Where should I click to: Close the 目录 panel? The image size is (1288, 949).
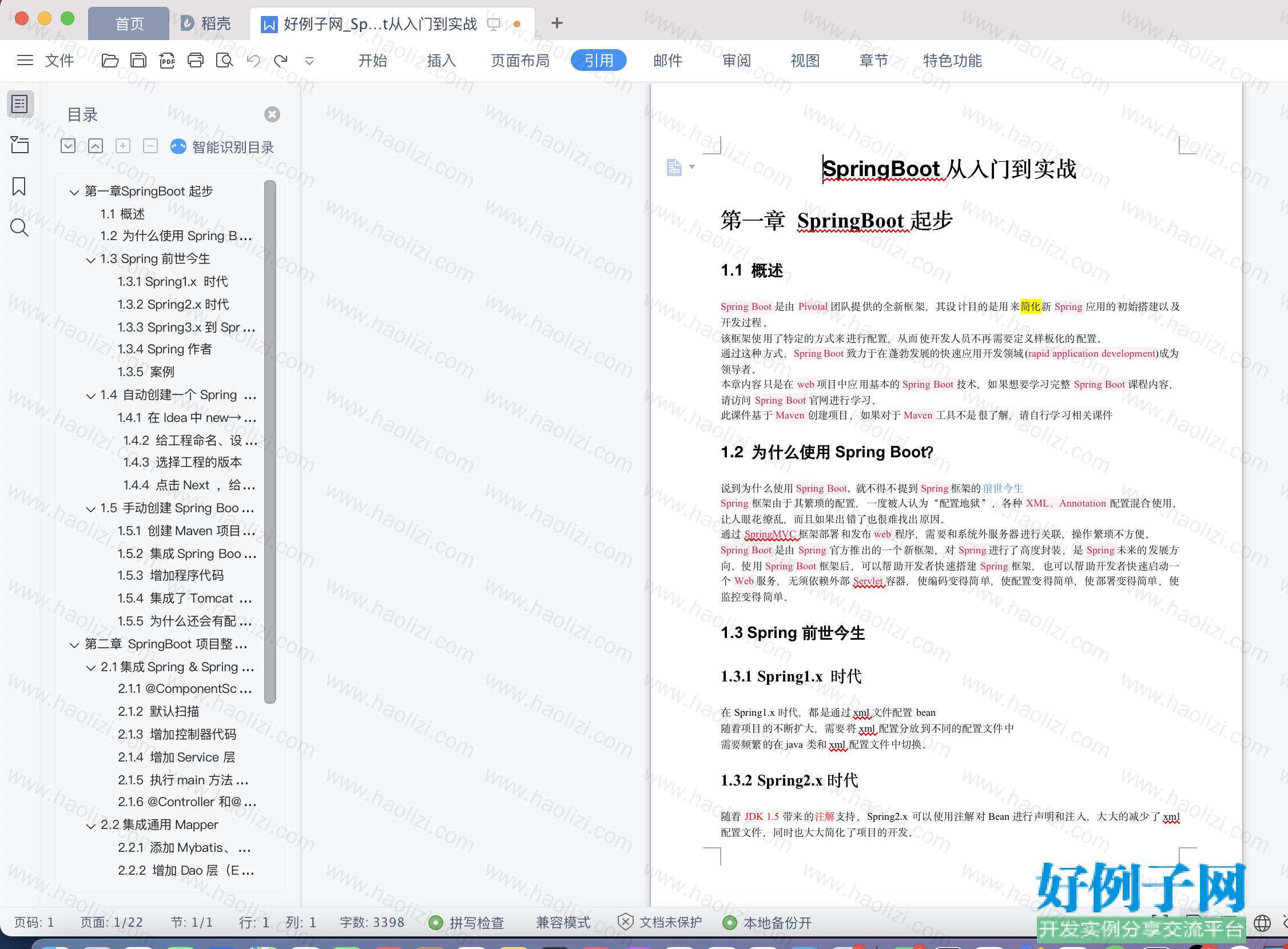click(x=272, y=114)
